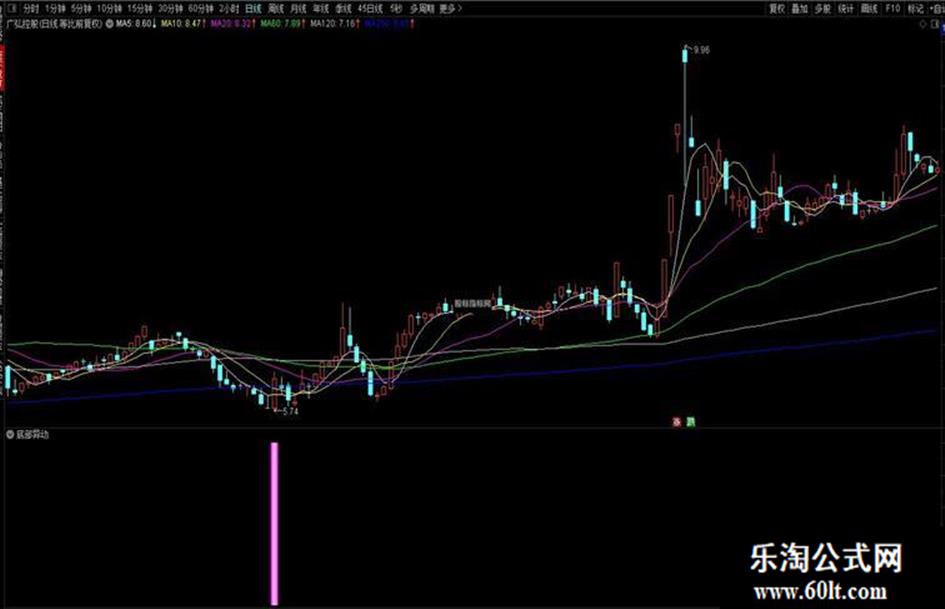Image resolution: width=945 pixels, height=609 pixels.
Task: Select the 月线 monthly chart tab
Action: tap(298, 8)
